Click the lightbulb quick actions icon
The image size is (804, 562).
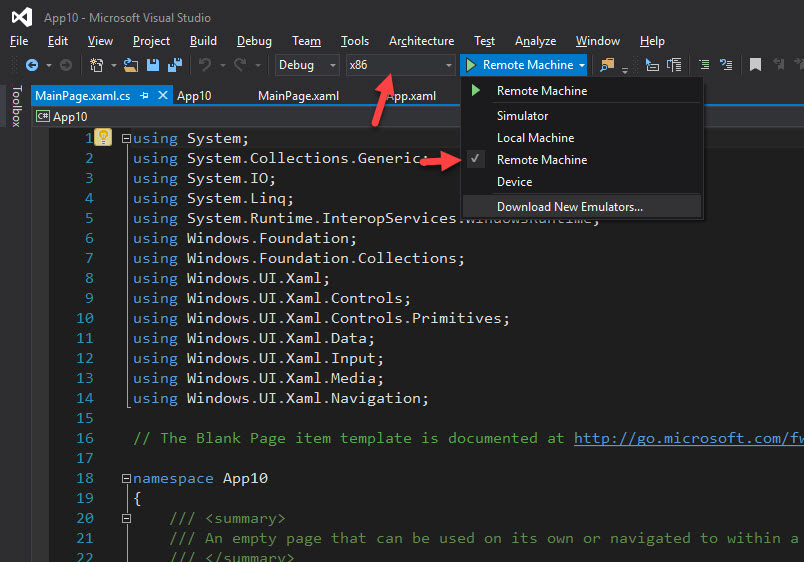(x=103, y=137)
